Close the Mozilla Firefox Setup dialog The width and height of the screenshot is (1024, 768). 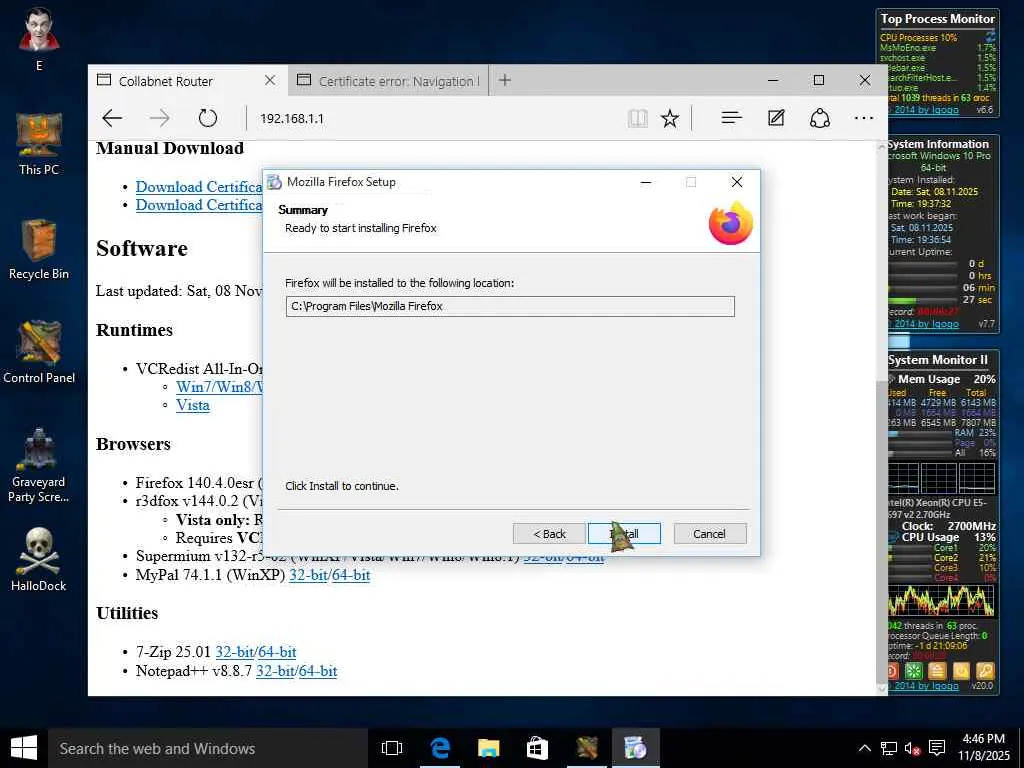[737, 182]
